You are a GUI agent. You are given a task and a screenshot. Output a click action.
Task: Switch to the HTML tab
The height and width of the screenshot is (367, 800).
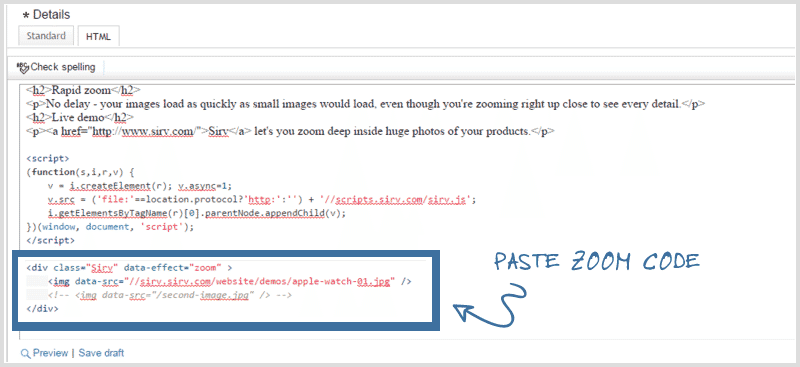click(98, 36)
